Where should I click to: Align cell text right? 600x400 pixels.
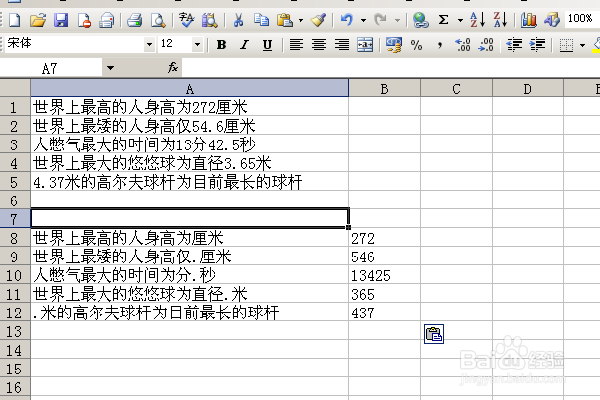point(342,45)
